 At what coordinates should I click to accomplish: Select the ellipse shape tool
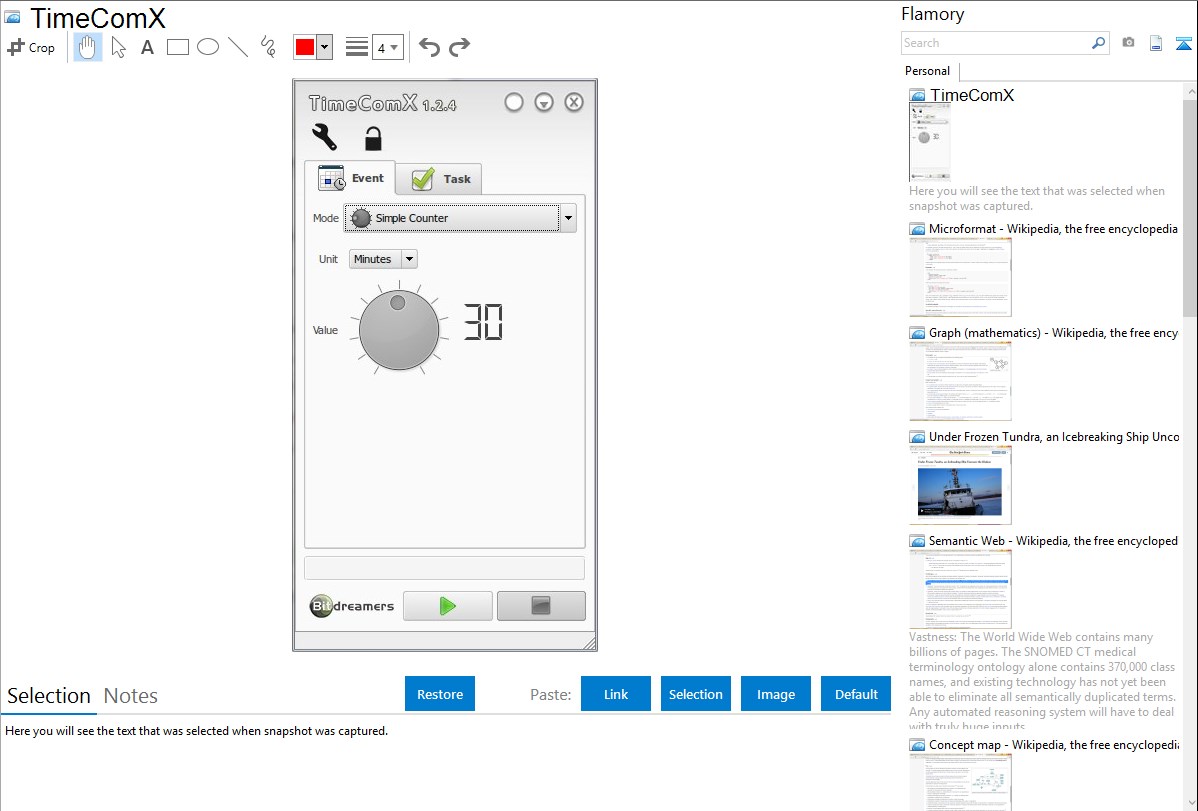coord(208,47)
